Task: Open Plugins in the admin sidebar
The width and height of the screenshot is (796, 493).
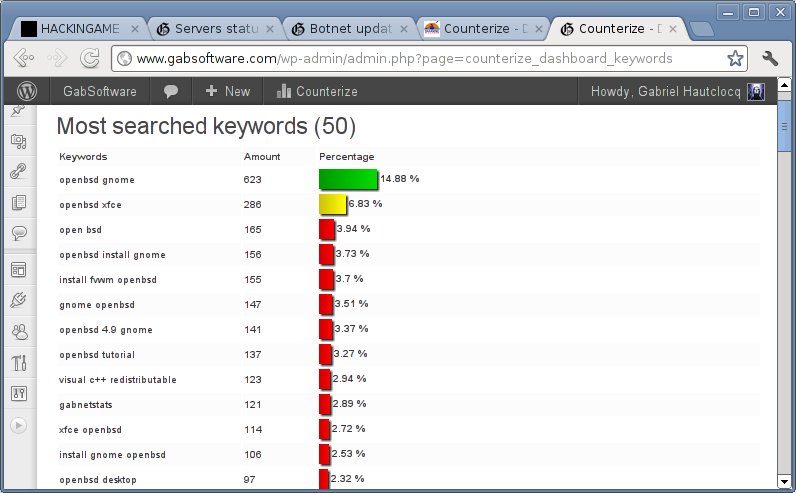Action: pyautogui.click(x=18, y=299)
